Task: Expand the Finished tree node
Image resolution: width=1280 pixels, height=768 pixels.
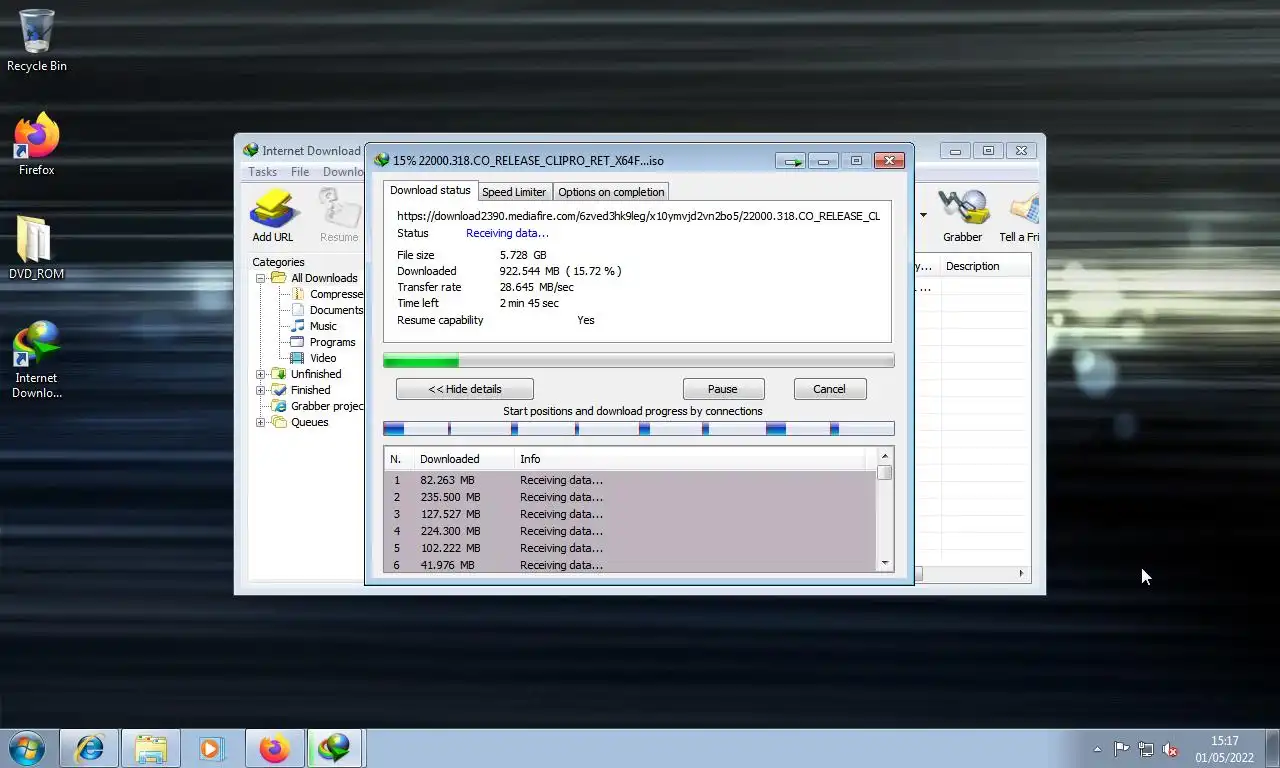Action: pyautogui.click(x=261, y=390)
